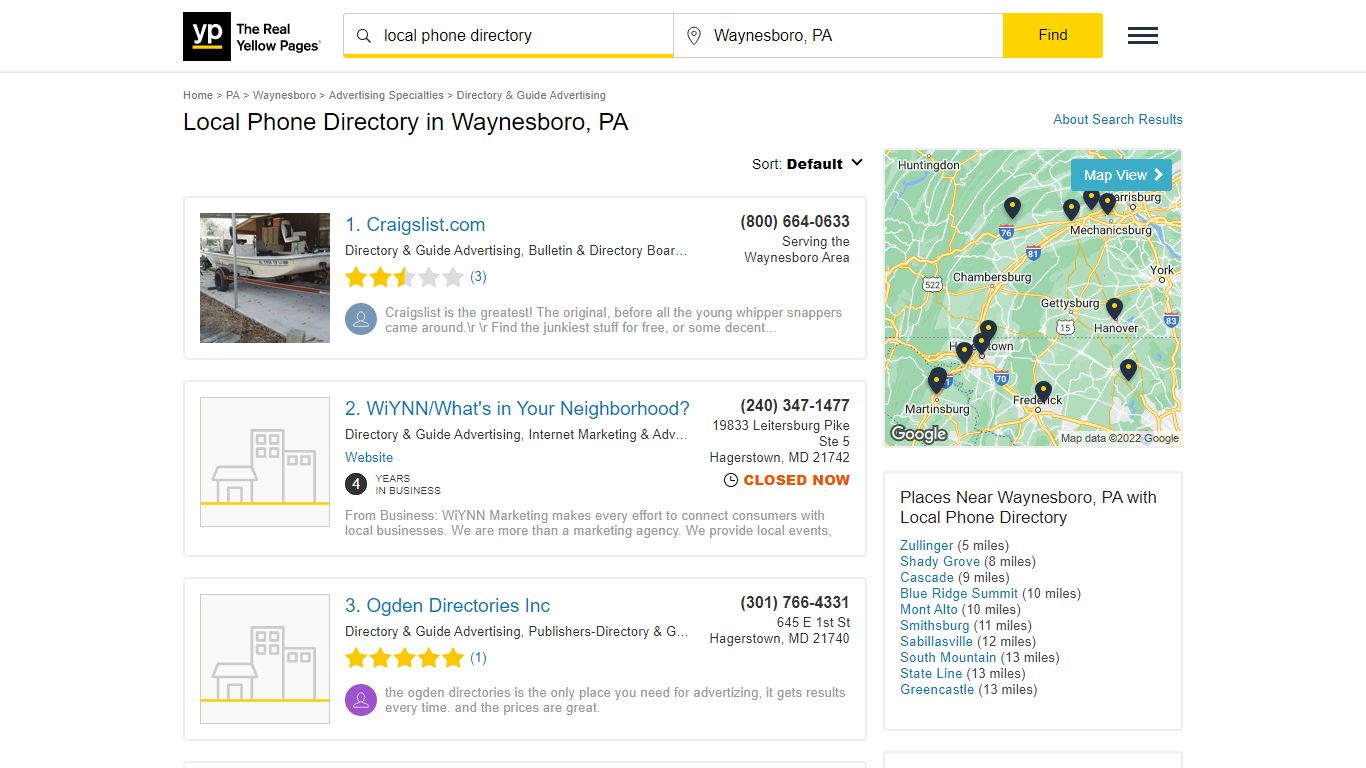Viewport: 1366px width, 768px height.
Task: Click Craigslist's Bulletin & Directory Boar category
Action: pyautogui.click(x=608, y=250)
